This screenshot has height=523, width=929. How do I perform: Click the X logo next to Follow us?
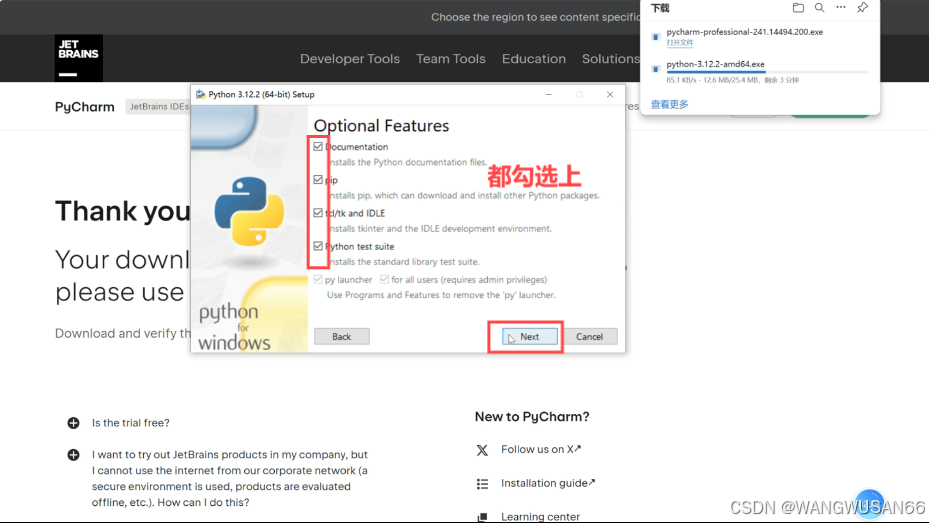482,450
